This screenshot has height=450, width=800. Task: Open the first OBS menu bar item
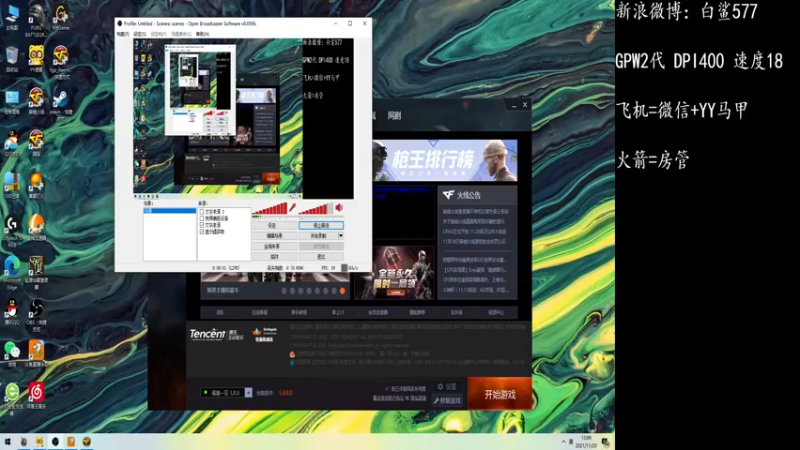(x=122, y=34)
